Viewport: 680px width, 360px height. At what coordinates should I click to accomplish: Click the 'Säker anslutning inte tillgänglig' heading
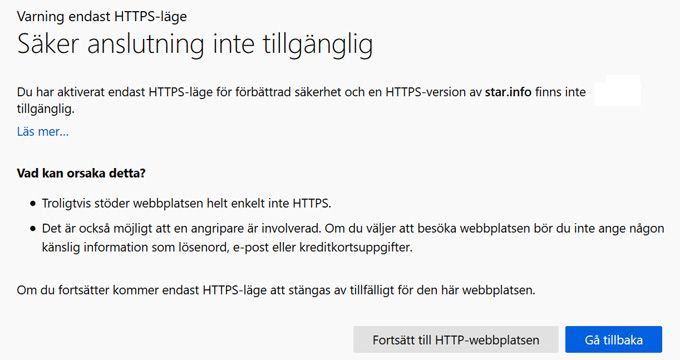coord(195,45)
